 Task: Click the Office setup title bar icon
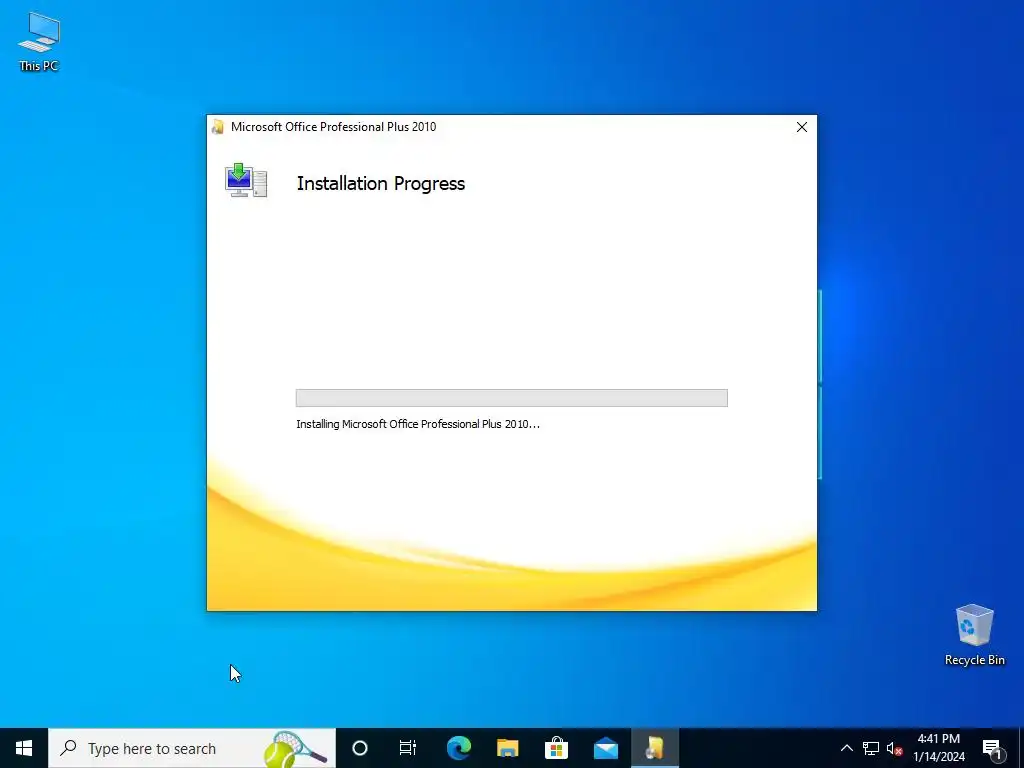tap(218, 127)
